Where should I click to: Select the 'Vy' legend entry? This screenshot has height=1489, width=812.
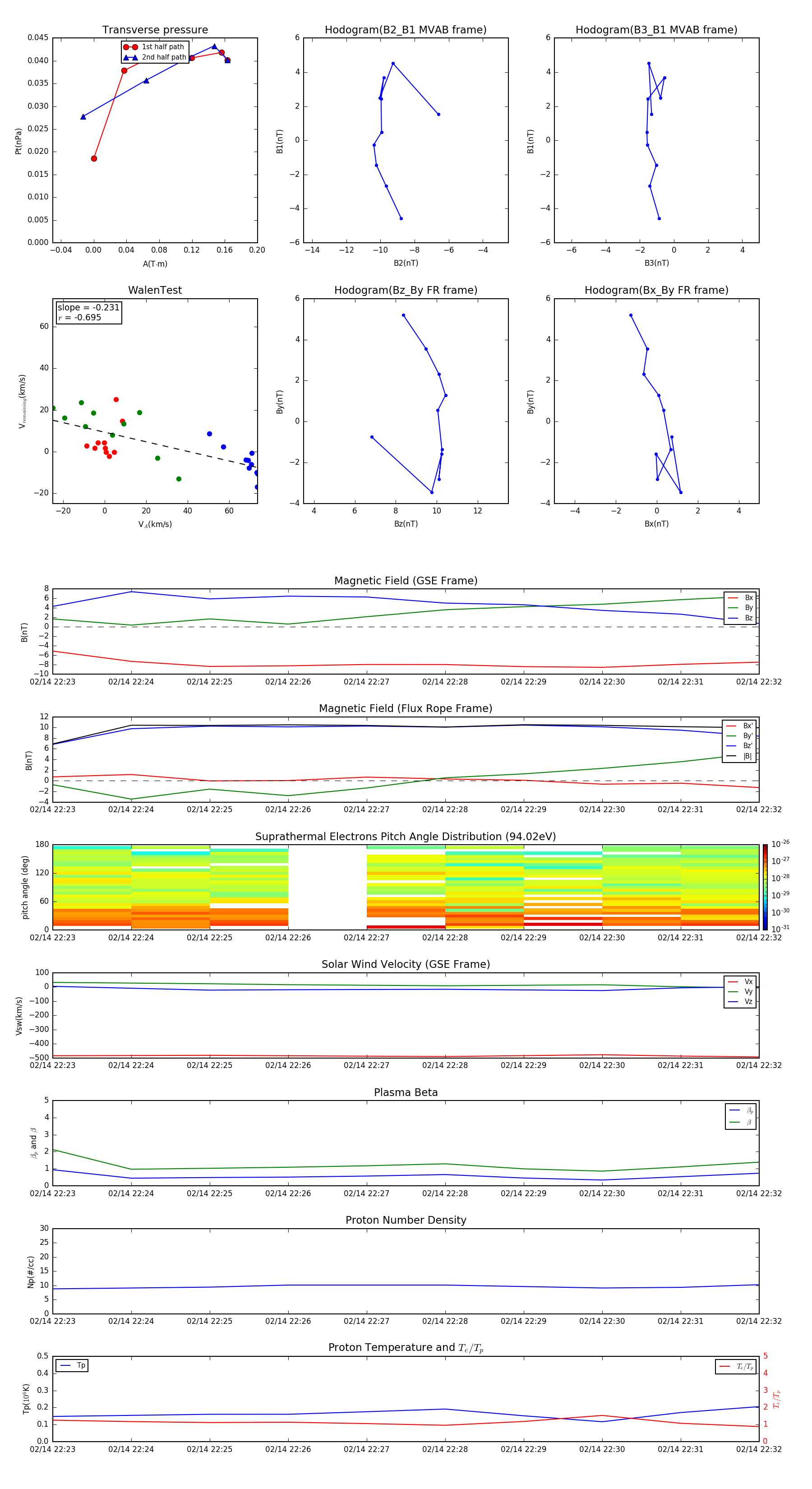click(x=740, y=992)
